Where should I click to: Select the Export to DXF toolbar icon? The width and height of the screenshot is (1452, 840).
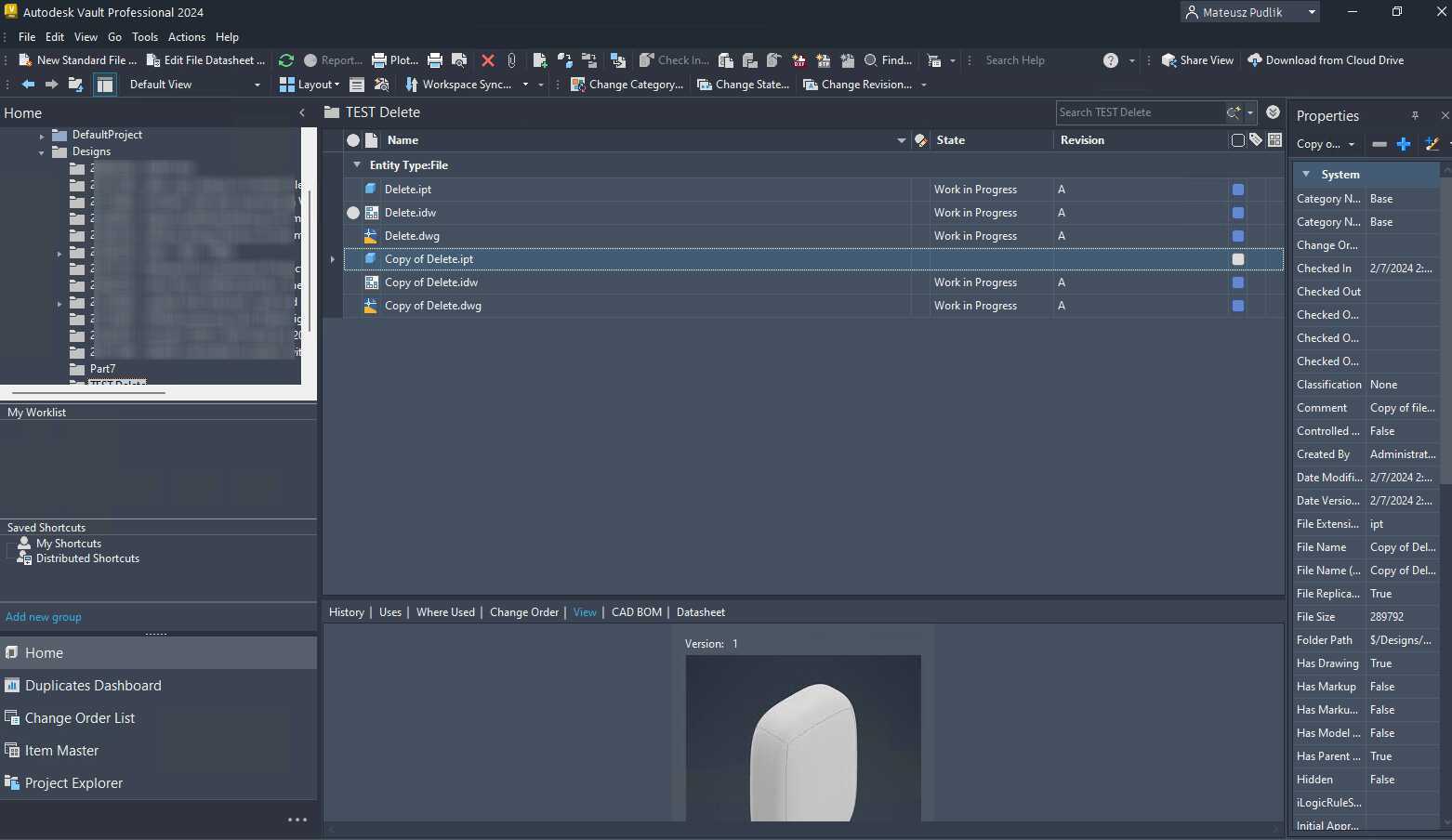pos(799,59)
